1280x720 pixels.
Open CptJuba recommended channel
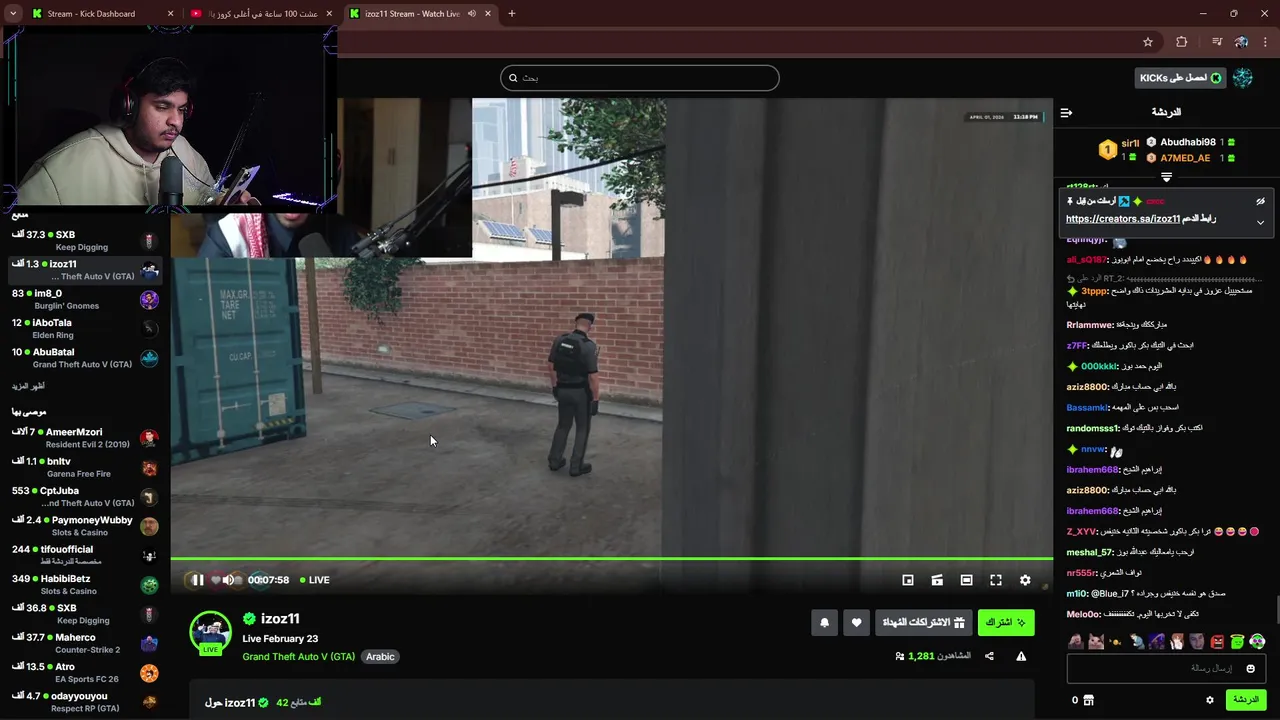pyautogui.click(x=85, y=496)
